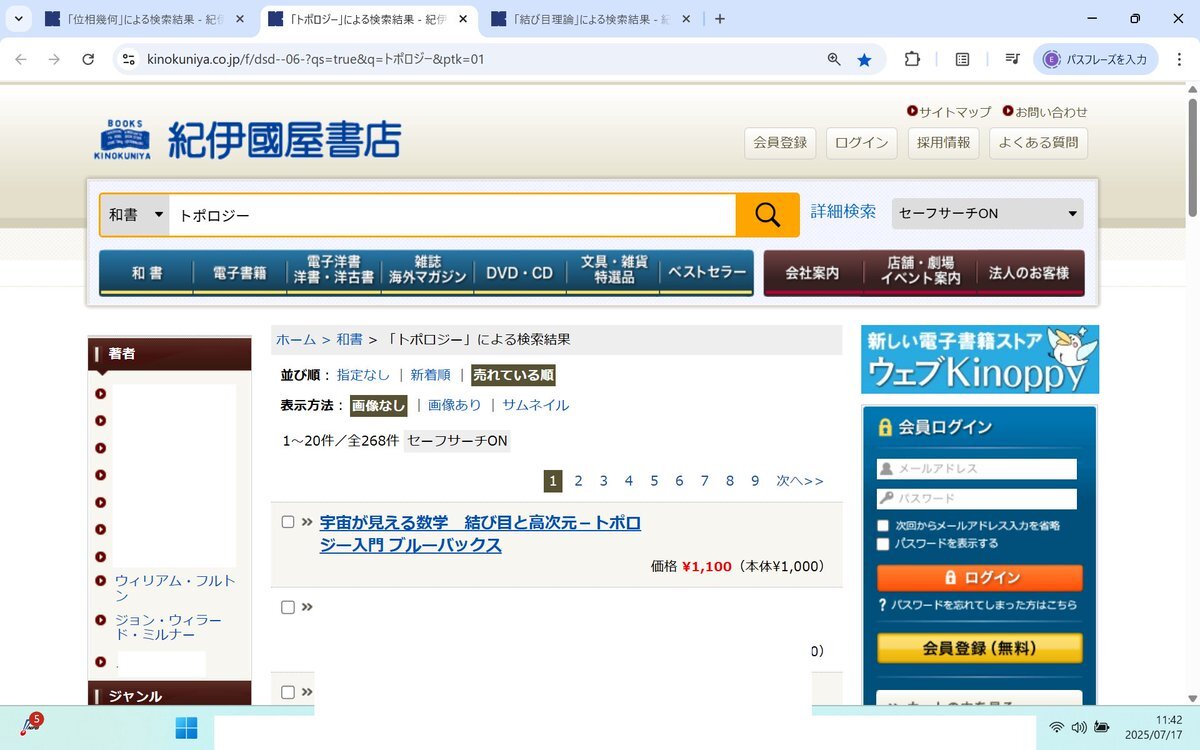Filter by author ウィリアム・フルトン
This screenshot has width=1200, height=750.
click(x=176, y=588)
